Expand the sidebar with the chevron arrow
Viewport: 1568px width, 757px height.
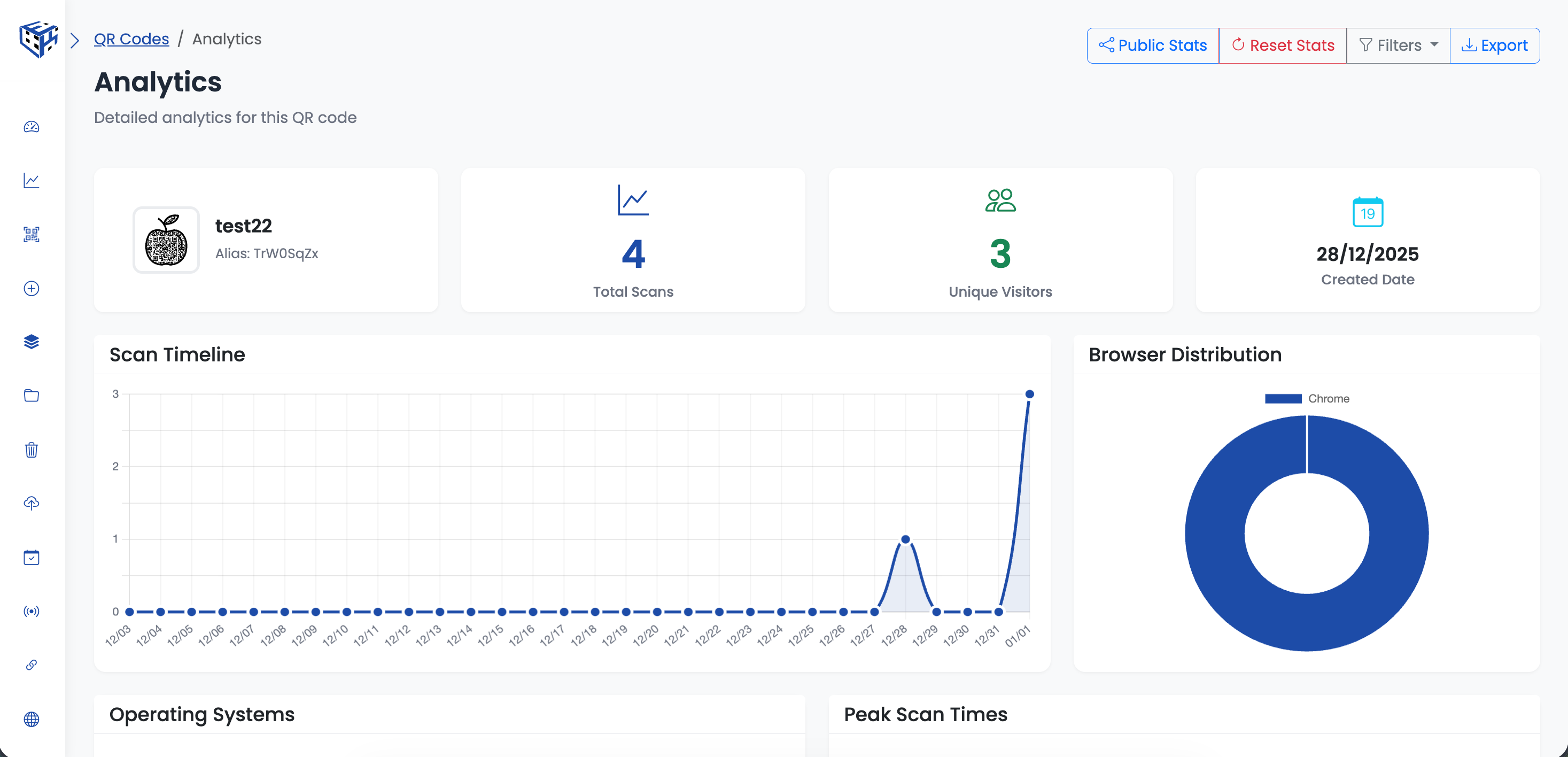[x=75, y=39]
